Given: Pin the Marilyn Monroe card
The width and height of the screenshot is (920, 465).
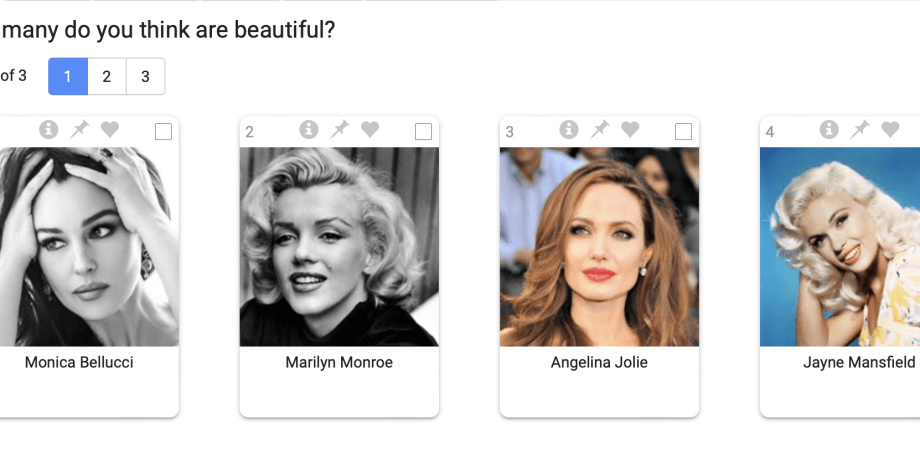Looking at the screenshot, I should click(x=340, y=129).
